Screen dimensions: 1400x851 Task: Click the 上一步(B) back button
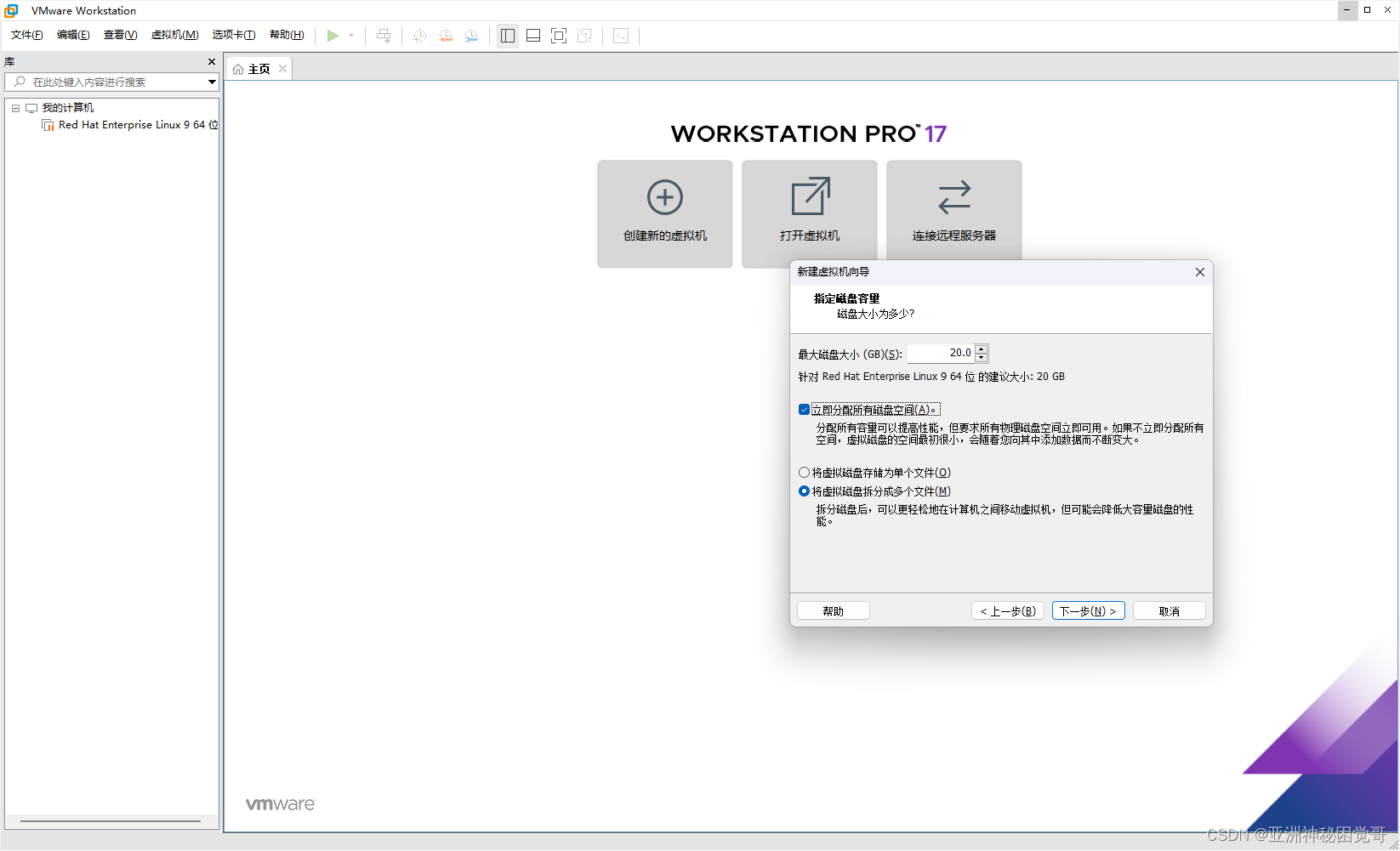coord(1008,611)
